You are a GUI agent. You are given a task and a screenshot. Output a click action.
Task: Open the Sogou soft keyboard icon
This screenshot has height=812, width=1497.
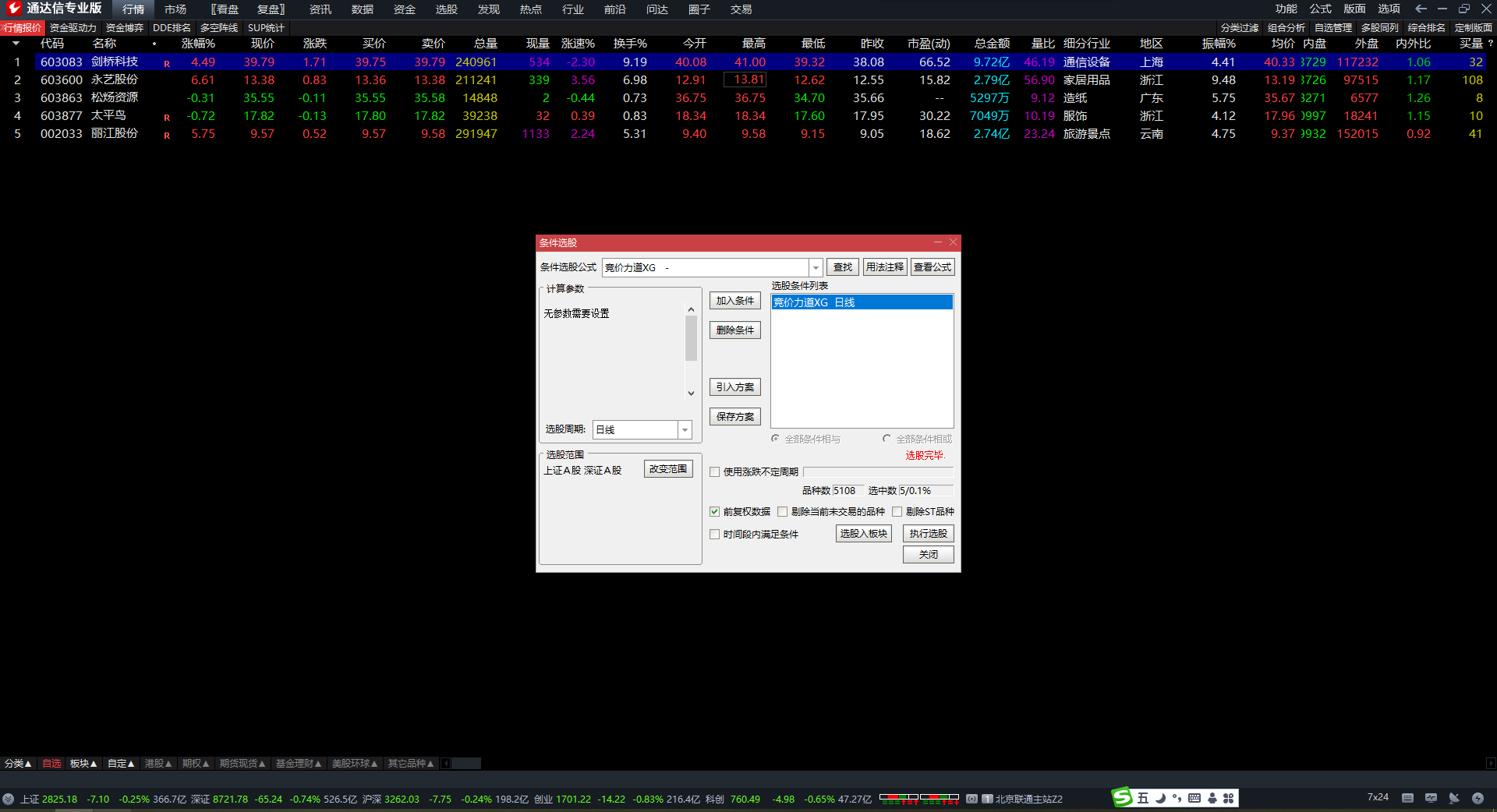click(x=1194, y=798)
